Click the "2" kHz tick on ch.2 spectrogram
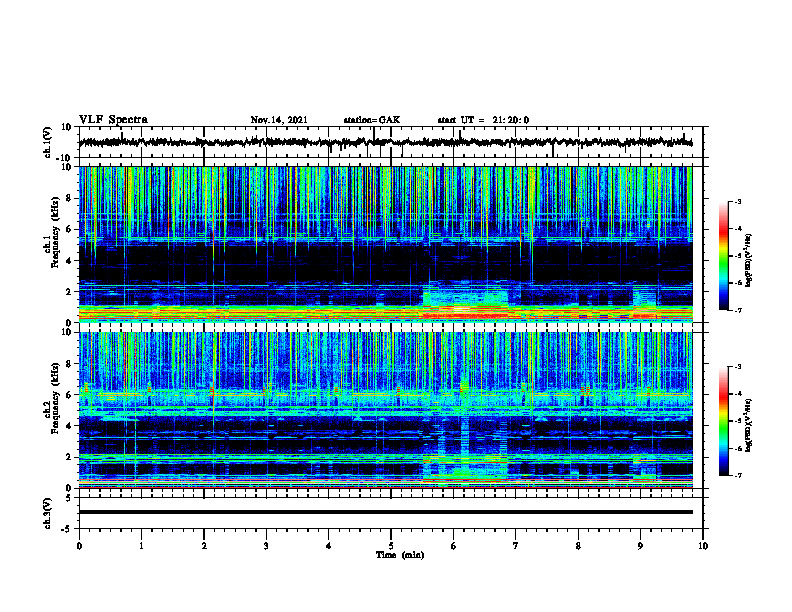This screenshot has height=612, width=792. [69, 457]
